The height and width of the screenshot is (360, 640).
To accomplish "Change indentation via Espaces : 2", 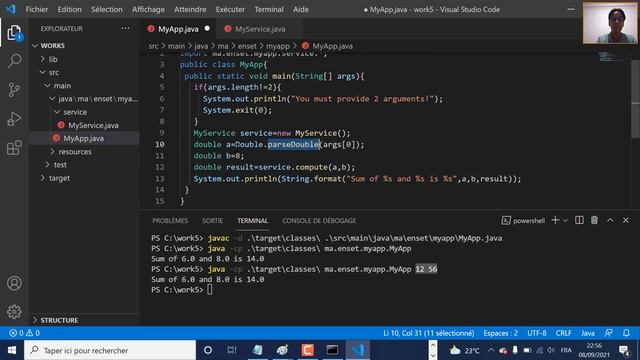I will (x=501, y=333).
